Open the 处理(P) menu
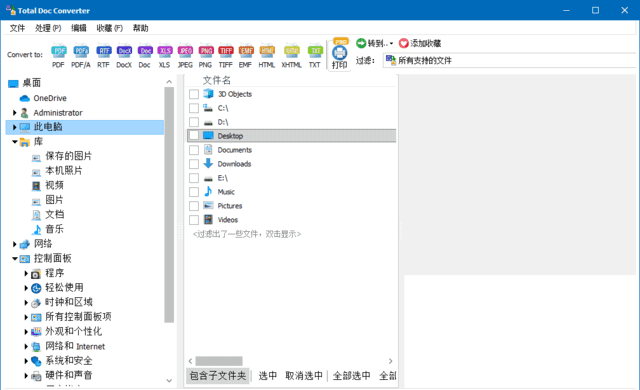This screenshot has width=640, height=390. pos(48,28)
